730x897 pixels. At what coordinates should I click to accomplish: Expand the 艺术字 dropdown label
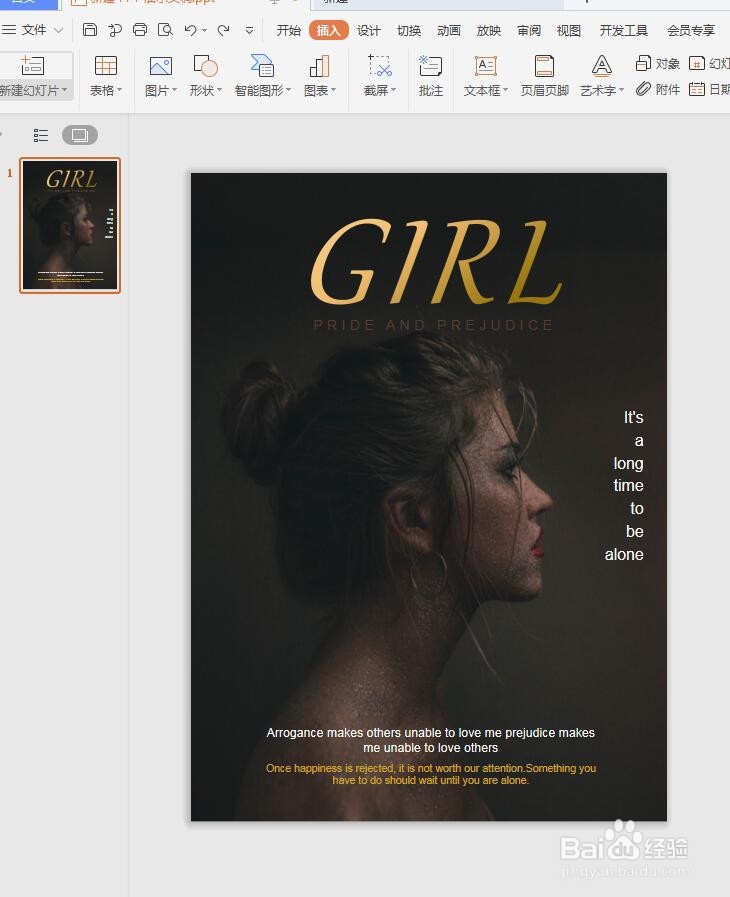tap(602, 90)
